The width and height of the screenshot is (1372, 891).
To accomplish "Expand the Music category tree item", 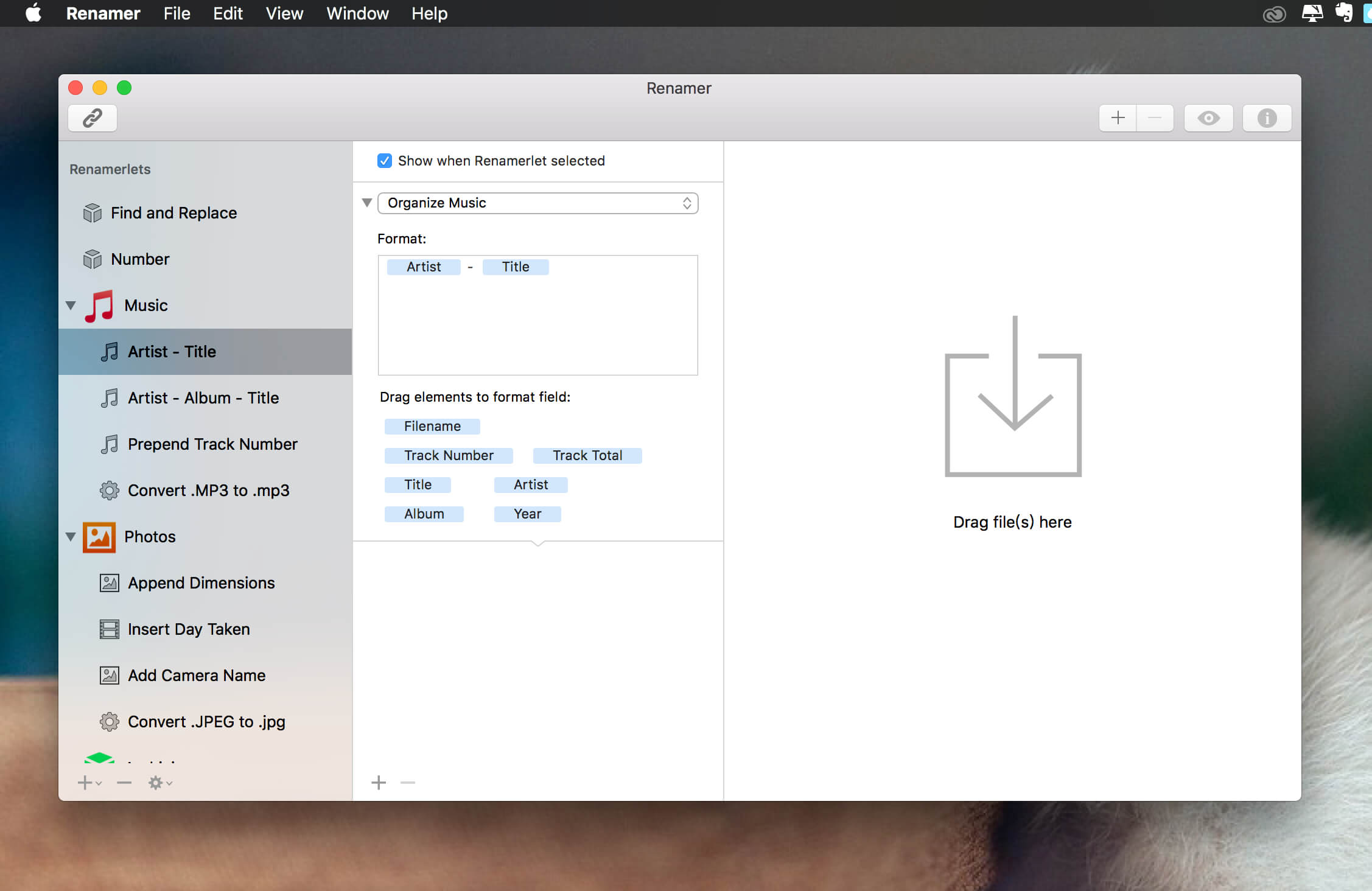I will 70,305.
